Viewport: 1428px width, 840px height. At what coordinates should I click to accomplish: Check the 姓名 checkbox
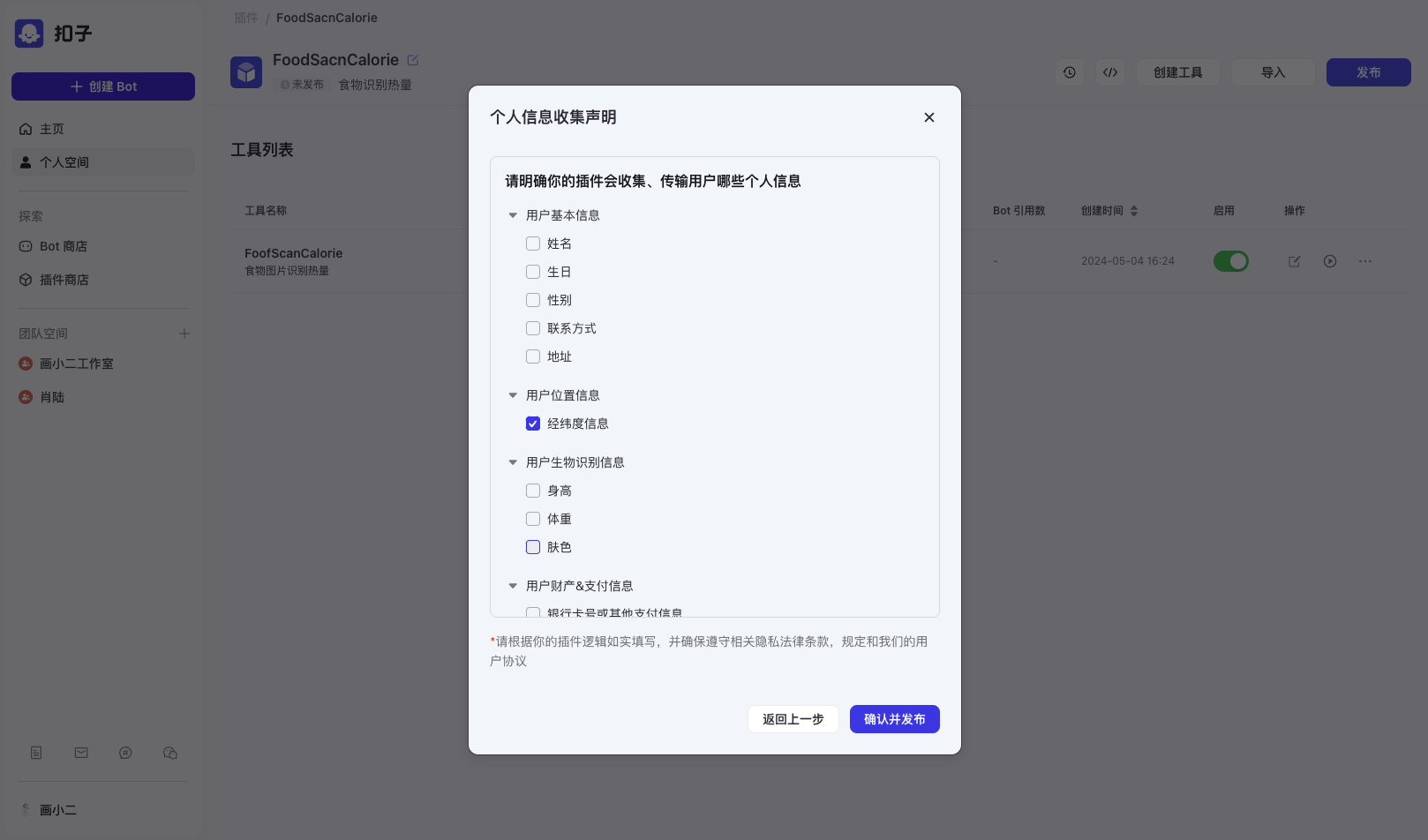click(533, 244)
